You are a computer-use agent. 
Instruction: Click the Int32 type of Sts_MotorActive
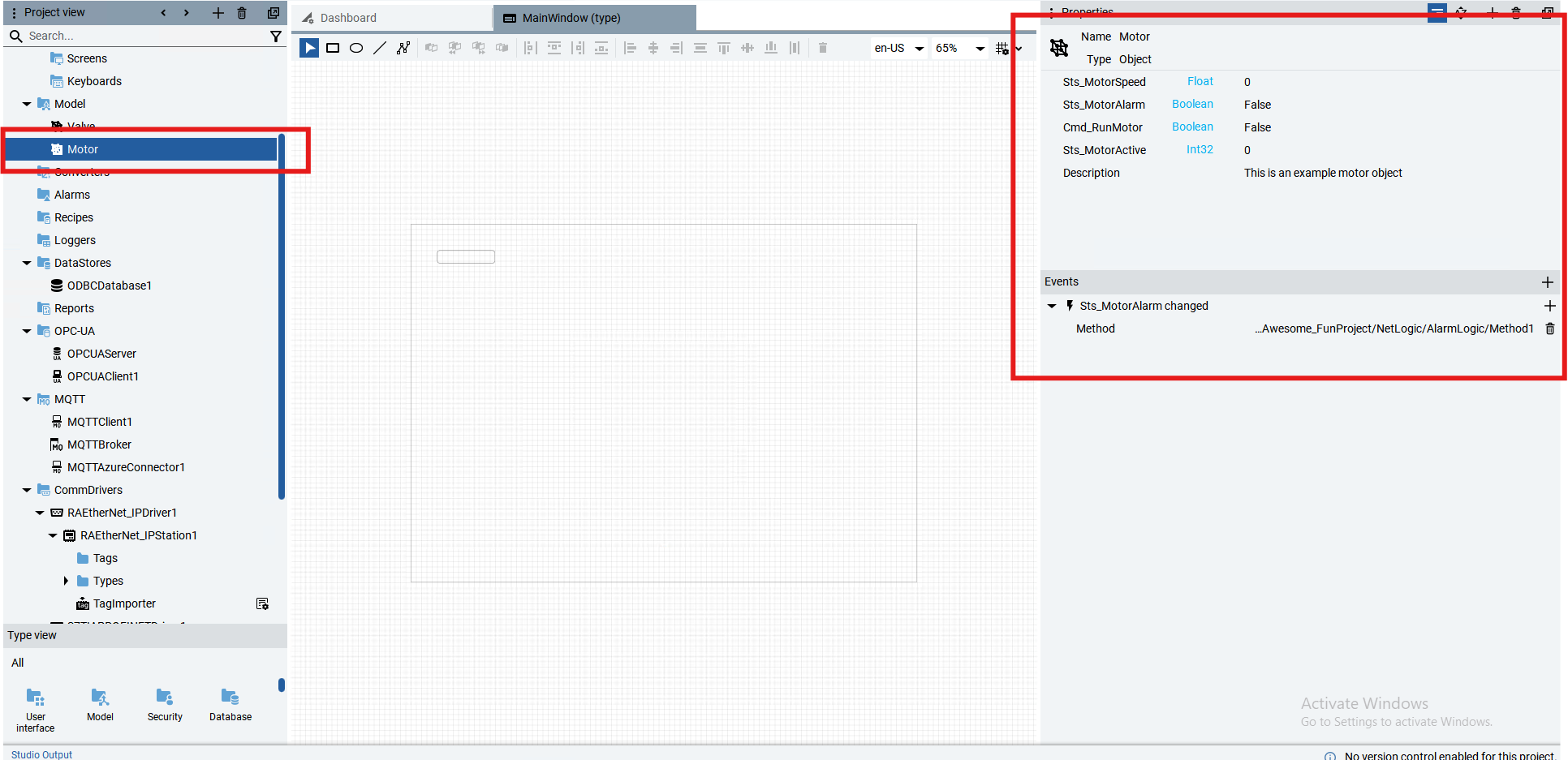[x=1200, y=149]
